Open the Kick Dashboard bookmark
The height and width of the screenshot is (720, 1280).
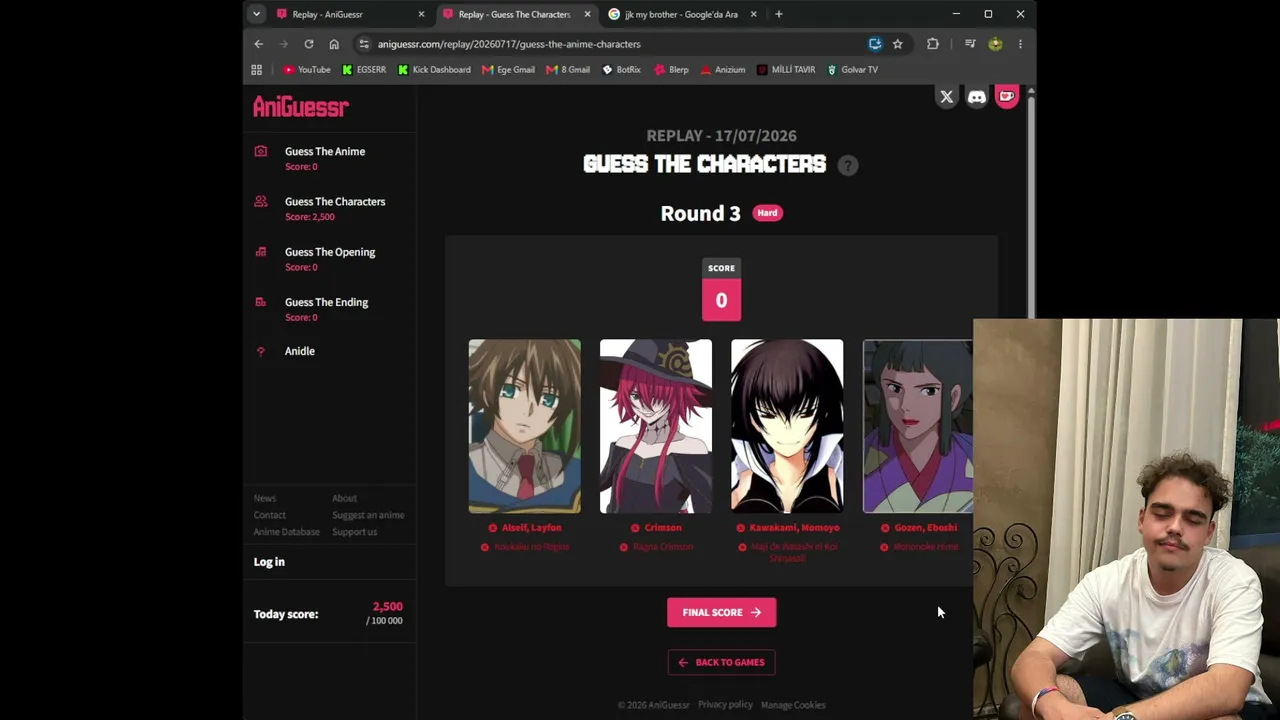pos(434,70)
